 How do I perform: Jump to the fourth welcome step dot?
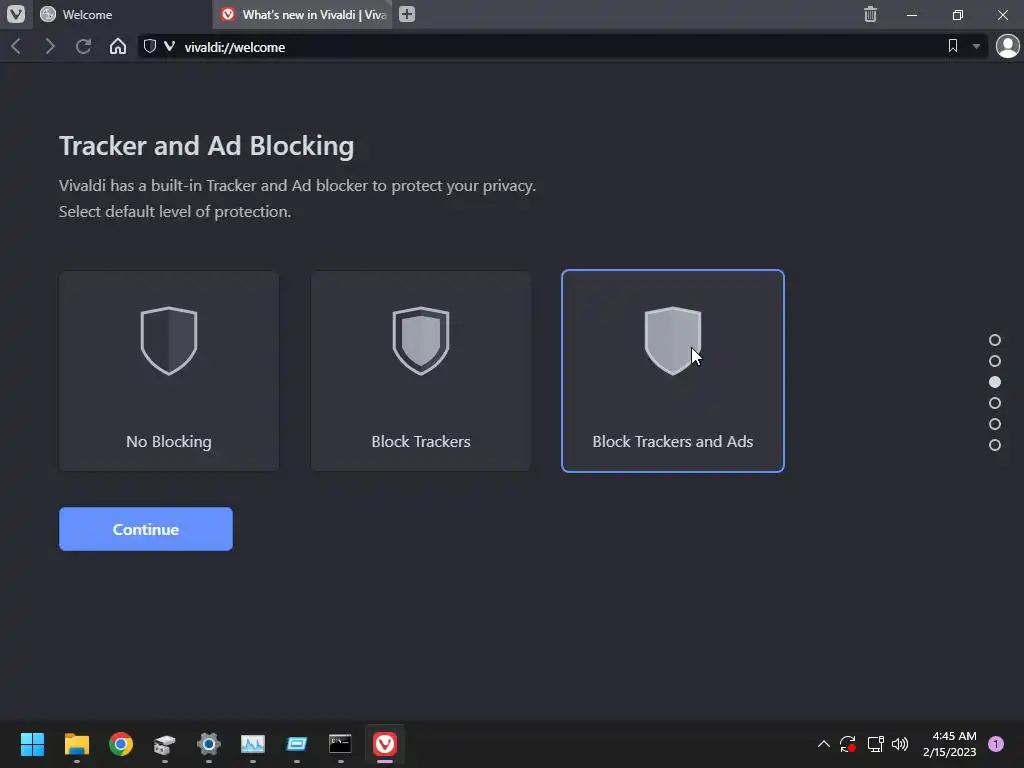point(995,403)
